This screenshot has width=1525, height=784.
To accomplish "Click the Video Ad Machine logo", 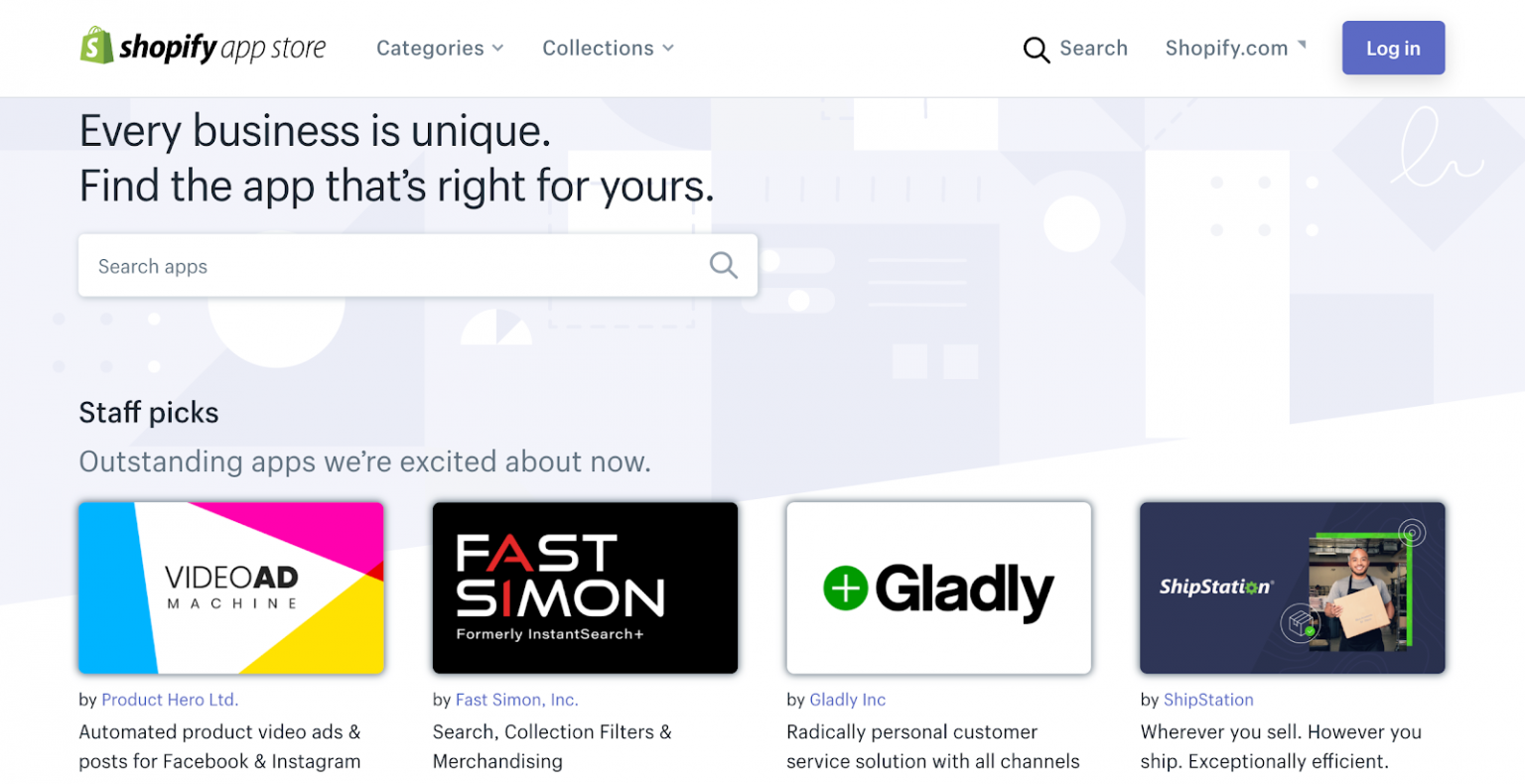I will (x=230, y=588).
